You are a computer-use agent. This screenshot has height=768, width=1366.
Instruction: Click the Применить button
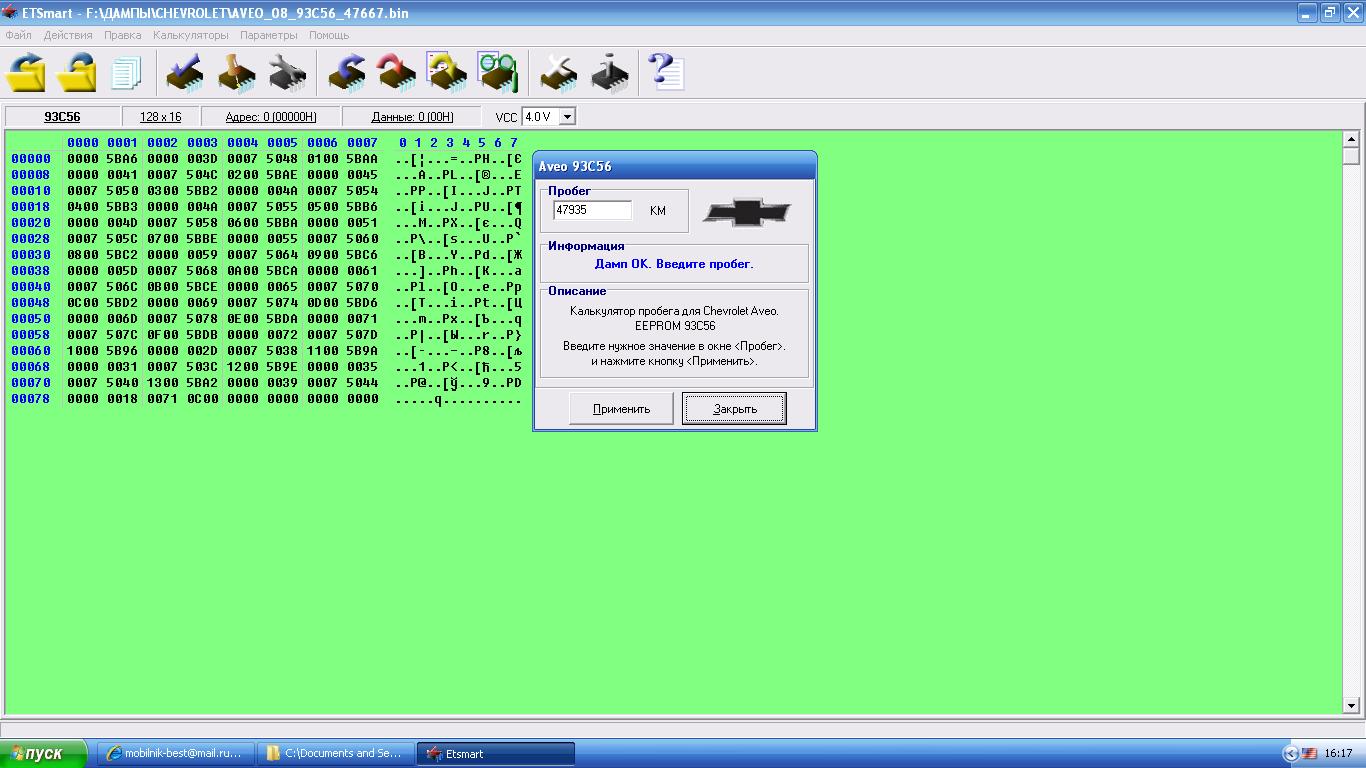coord(621,408)
